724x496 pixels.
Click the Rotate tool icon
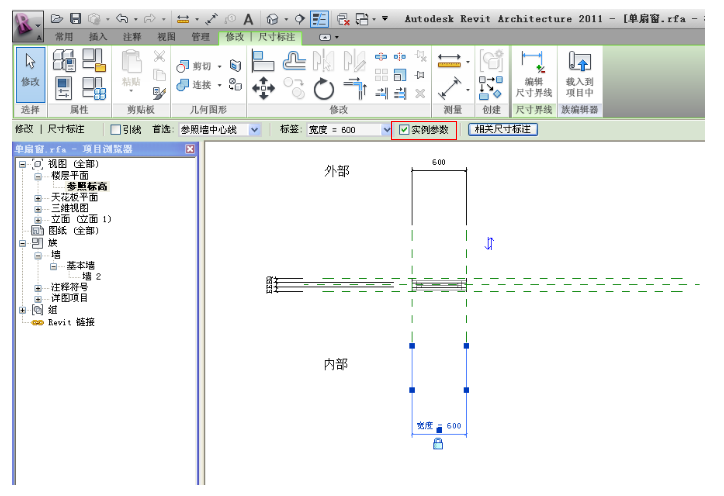click(323, 89)
